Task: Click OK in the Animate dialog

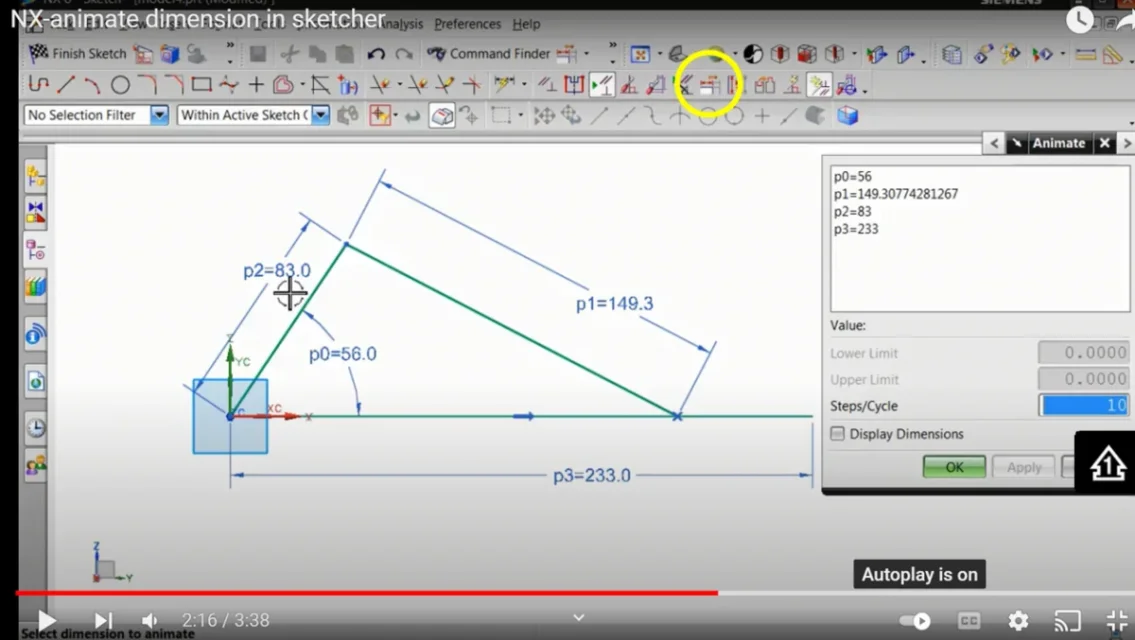Action: pyautogui.click(x=953, y=467)
